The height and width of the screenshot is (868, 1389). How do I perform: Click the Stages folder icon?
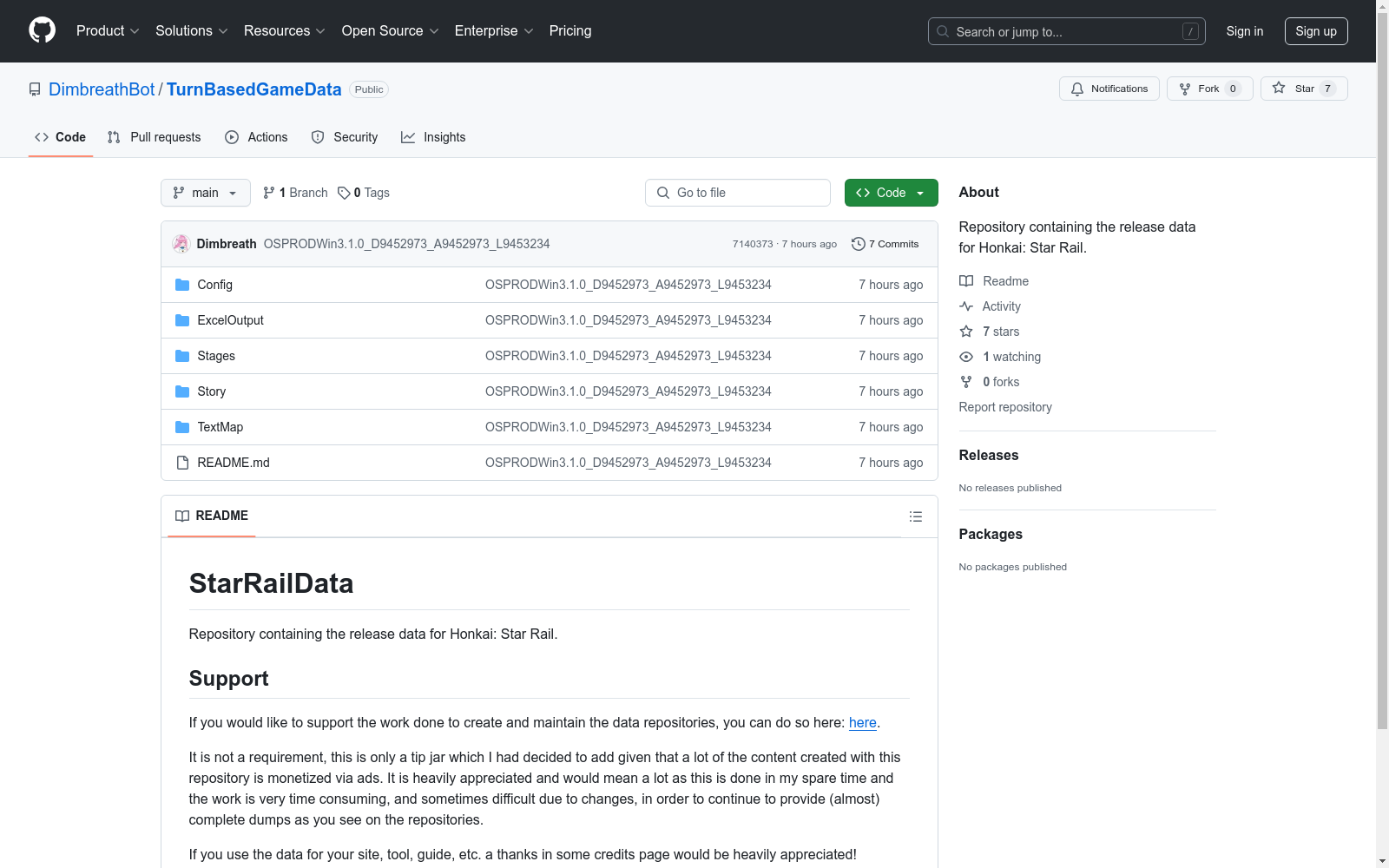pos(182,356)
